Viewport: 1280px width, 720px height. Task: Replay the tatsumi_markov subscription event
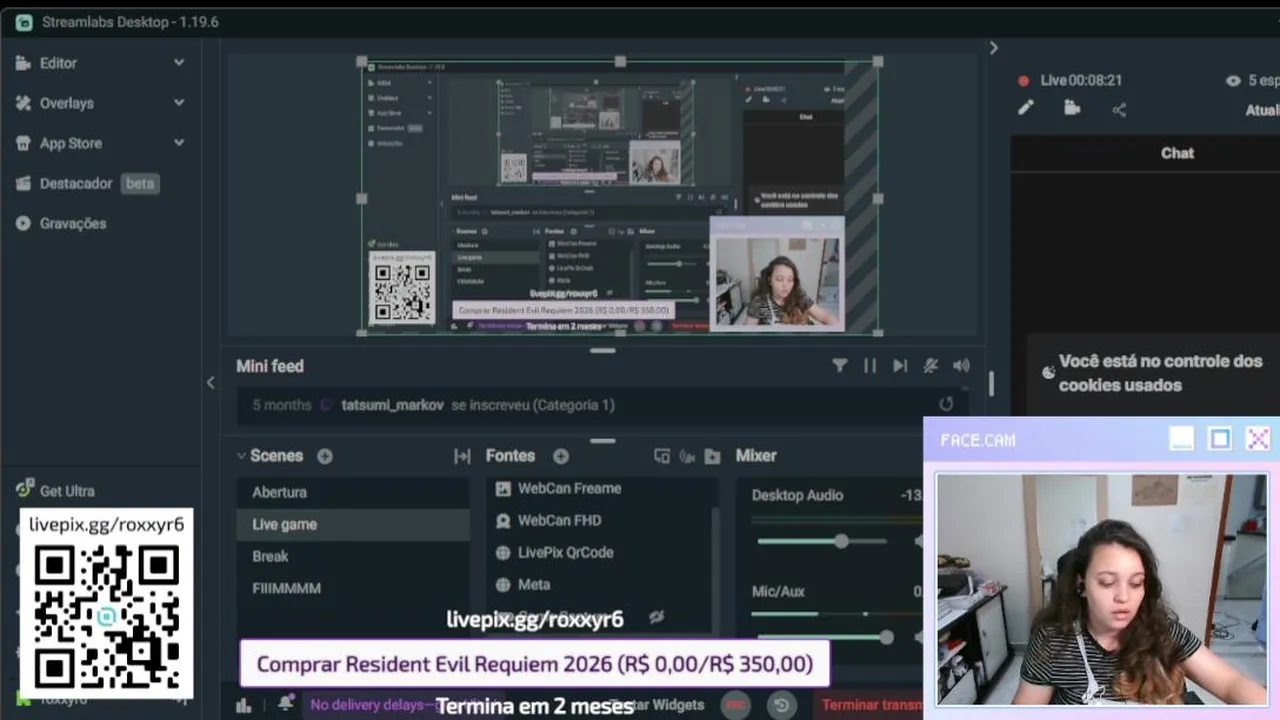946,404
